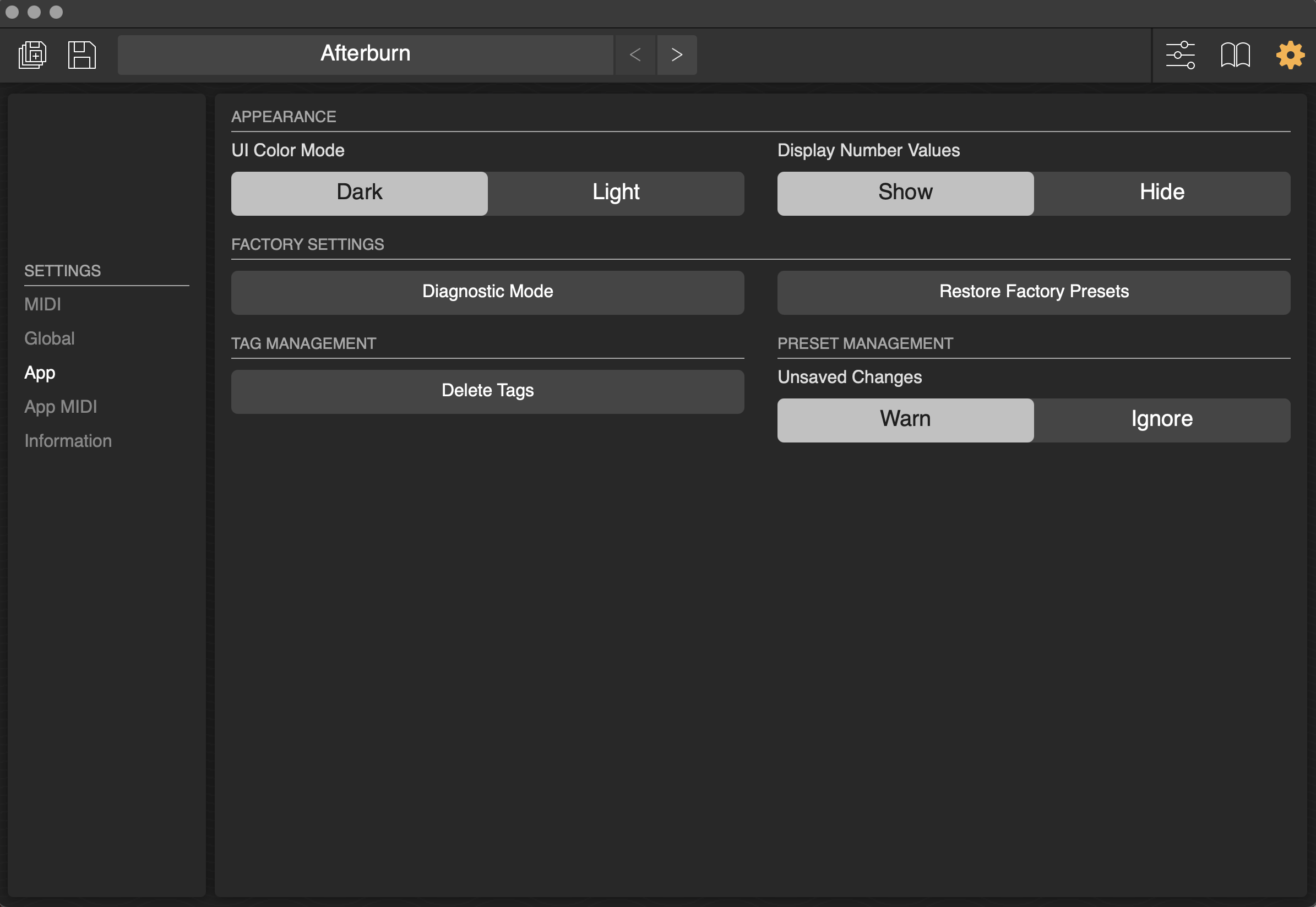Go to next preset arrow

click(677, 55)
